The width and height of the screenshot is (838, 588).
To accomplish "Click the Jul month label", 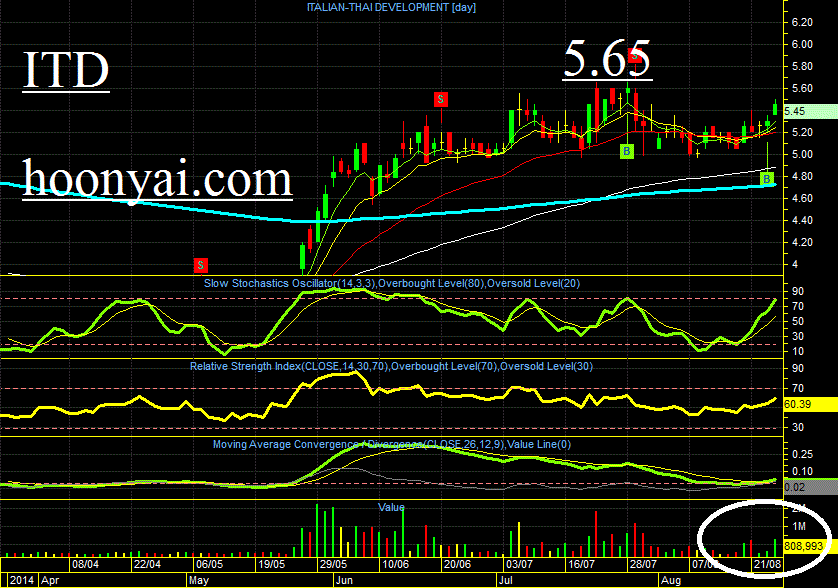I will click(506, 580).
